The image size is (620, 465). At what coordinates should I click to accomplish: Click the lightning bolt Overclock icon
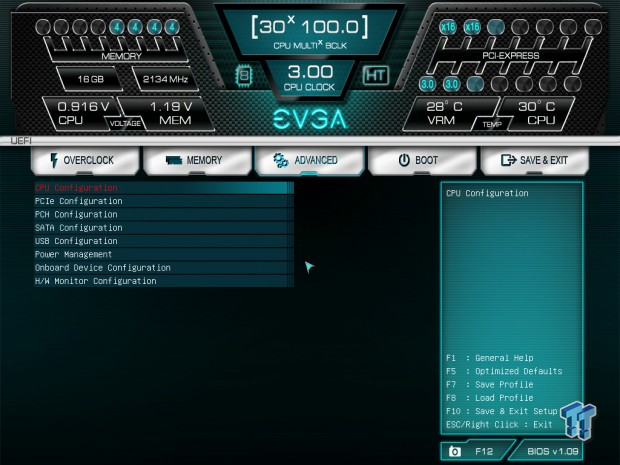(54, 160)
